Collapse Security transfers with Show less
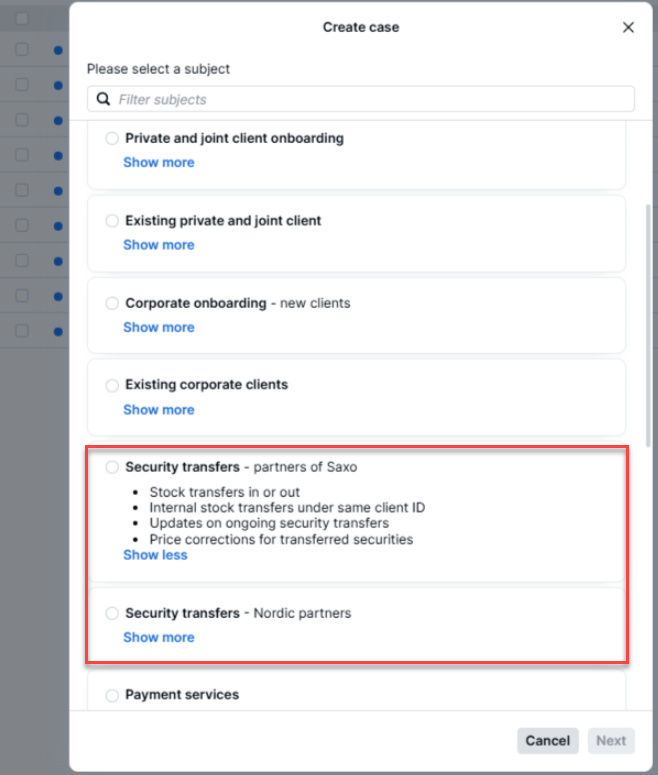 pyautogui.click(x=155, y=555)
